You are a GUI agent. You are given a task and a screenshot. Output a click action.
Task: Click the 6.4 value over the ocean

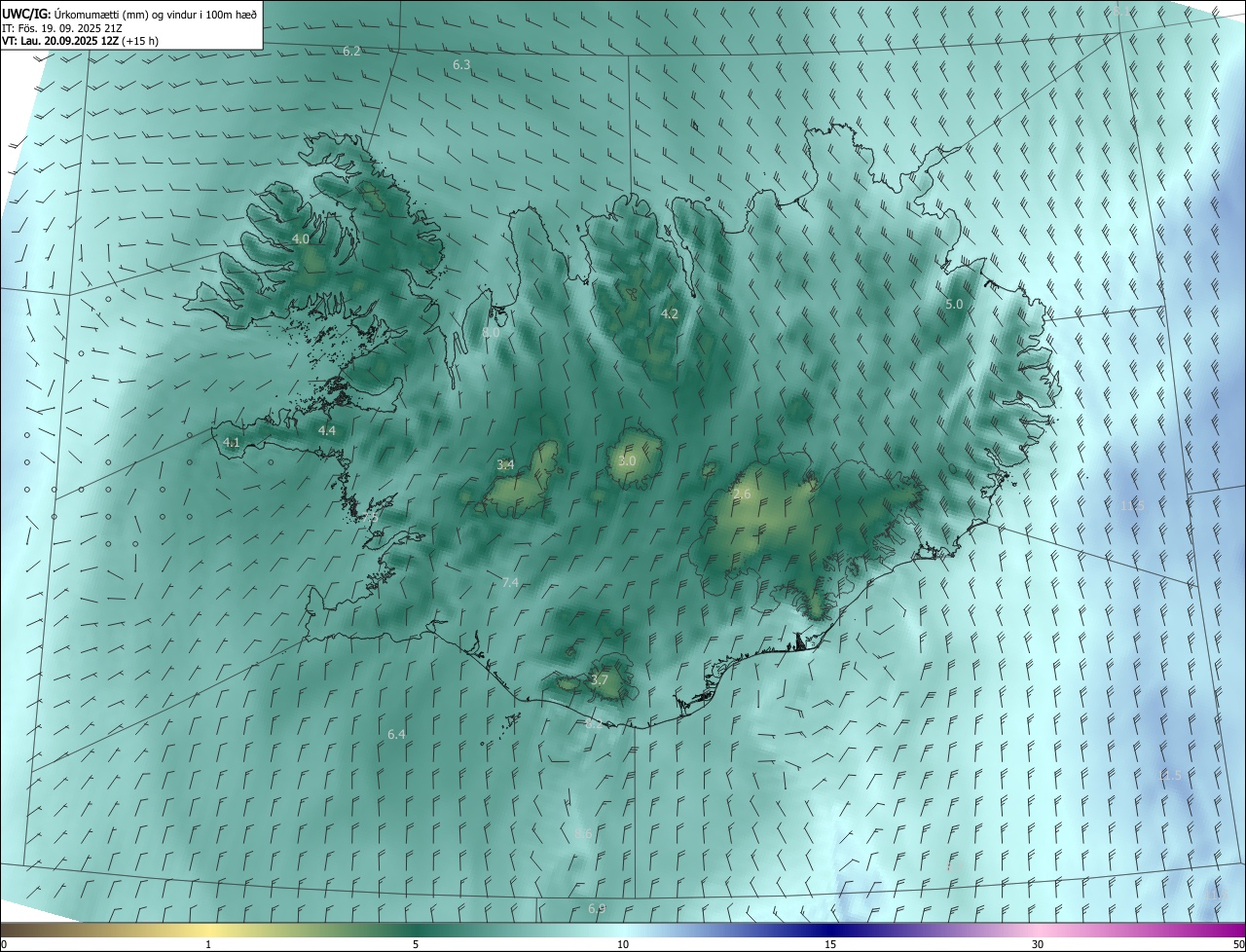(x=396, y=734)
